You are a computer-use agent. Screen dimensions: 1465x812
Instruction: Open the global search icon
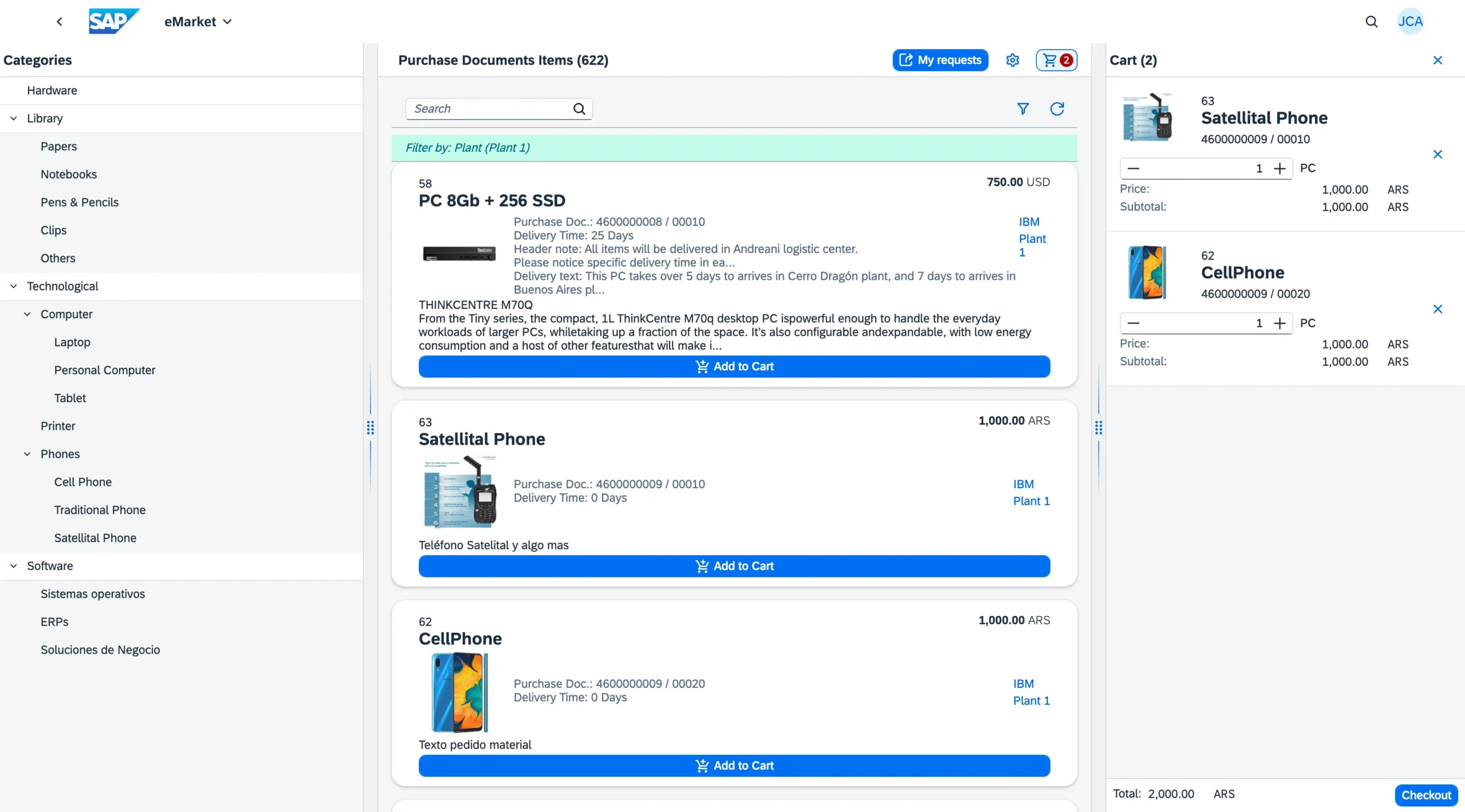[x=1372, y=21]
